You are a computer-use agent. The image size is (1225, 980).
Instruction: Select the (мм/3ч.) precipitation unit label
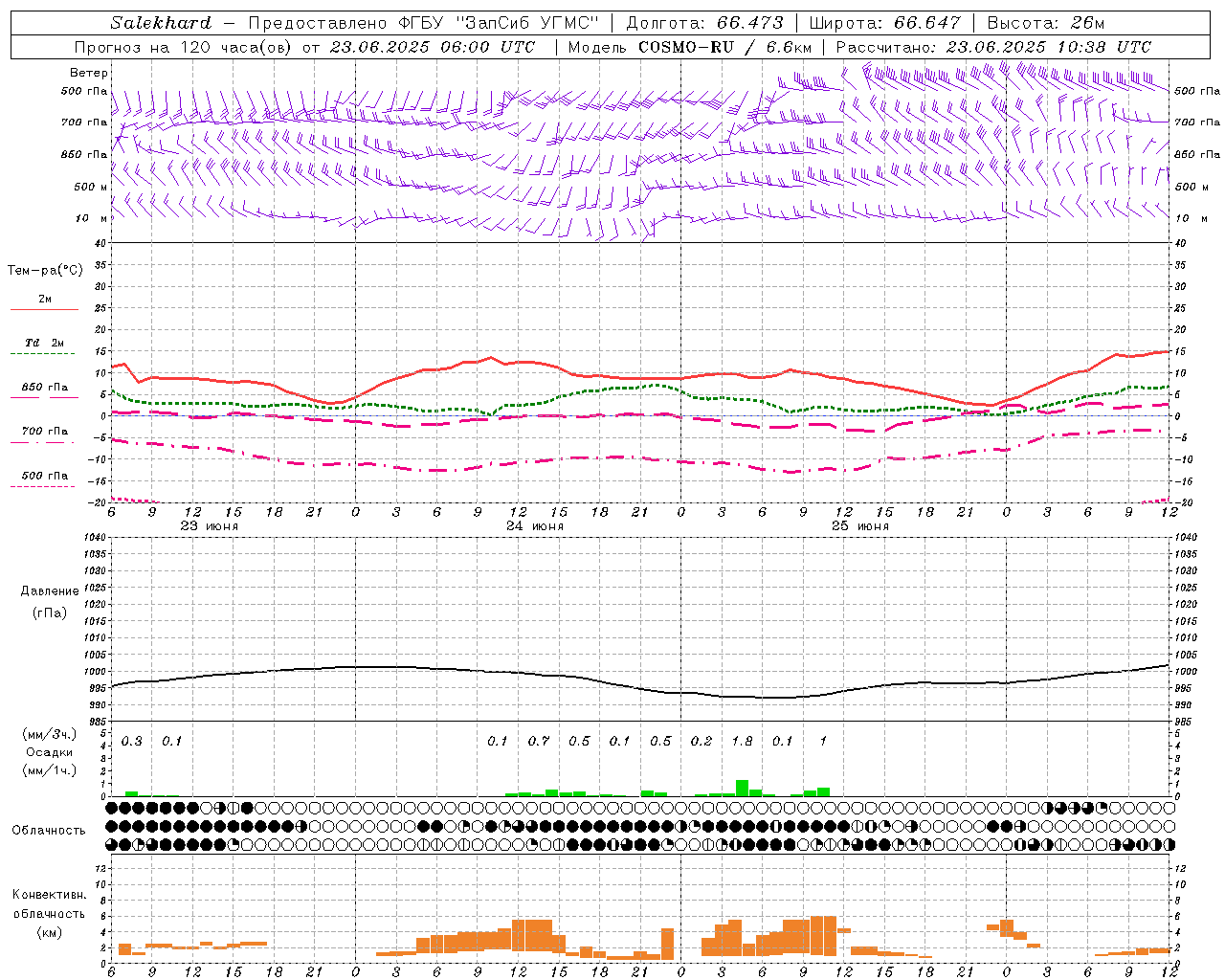[x=49, y=734]
